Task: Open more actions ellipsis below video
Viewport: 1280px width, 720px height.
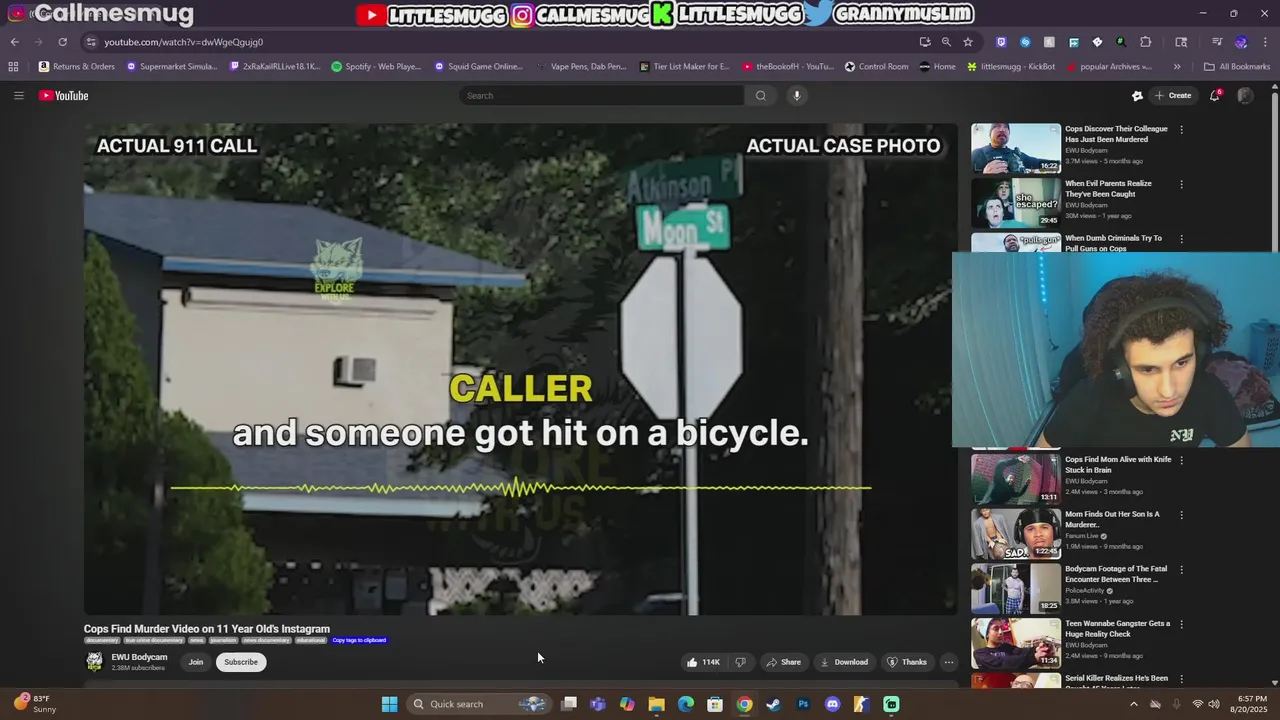Action: point(949,662)
